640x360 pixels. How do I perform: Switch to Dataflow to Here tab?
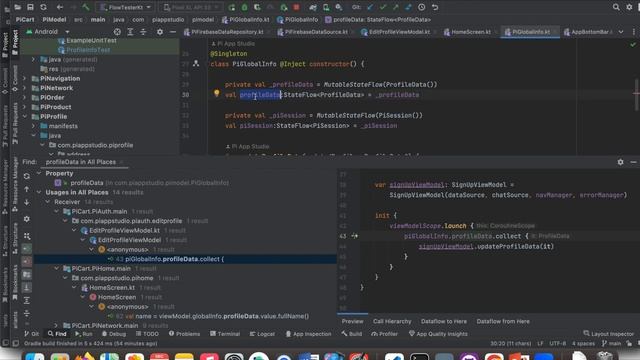[444, 321]
